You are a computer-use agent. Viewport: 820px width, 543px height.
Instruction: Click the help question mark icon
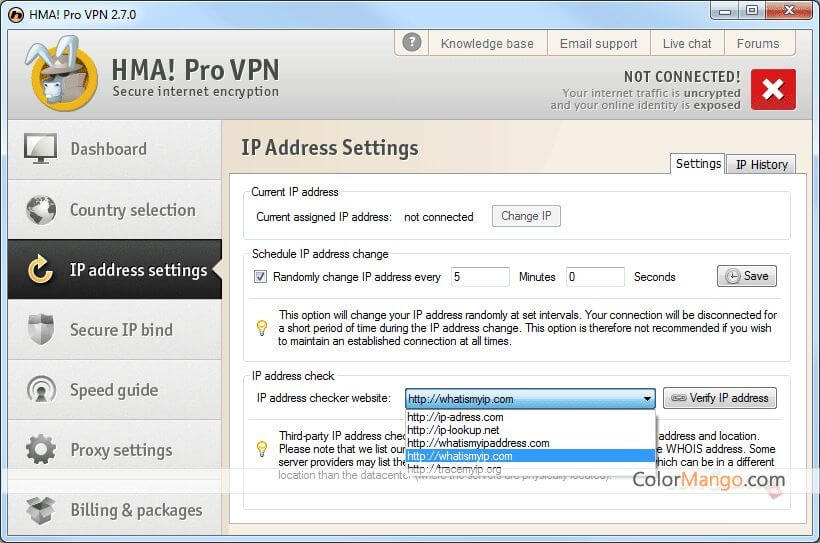pos(412,42)
